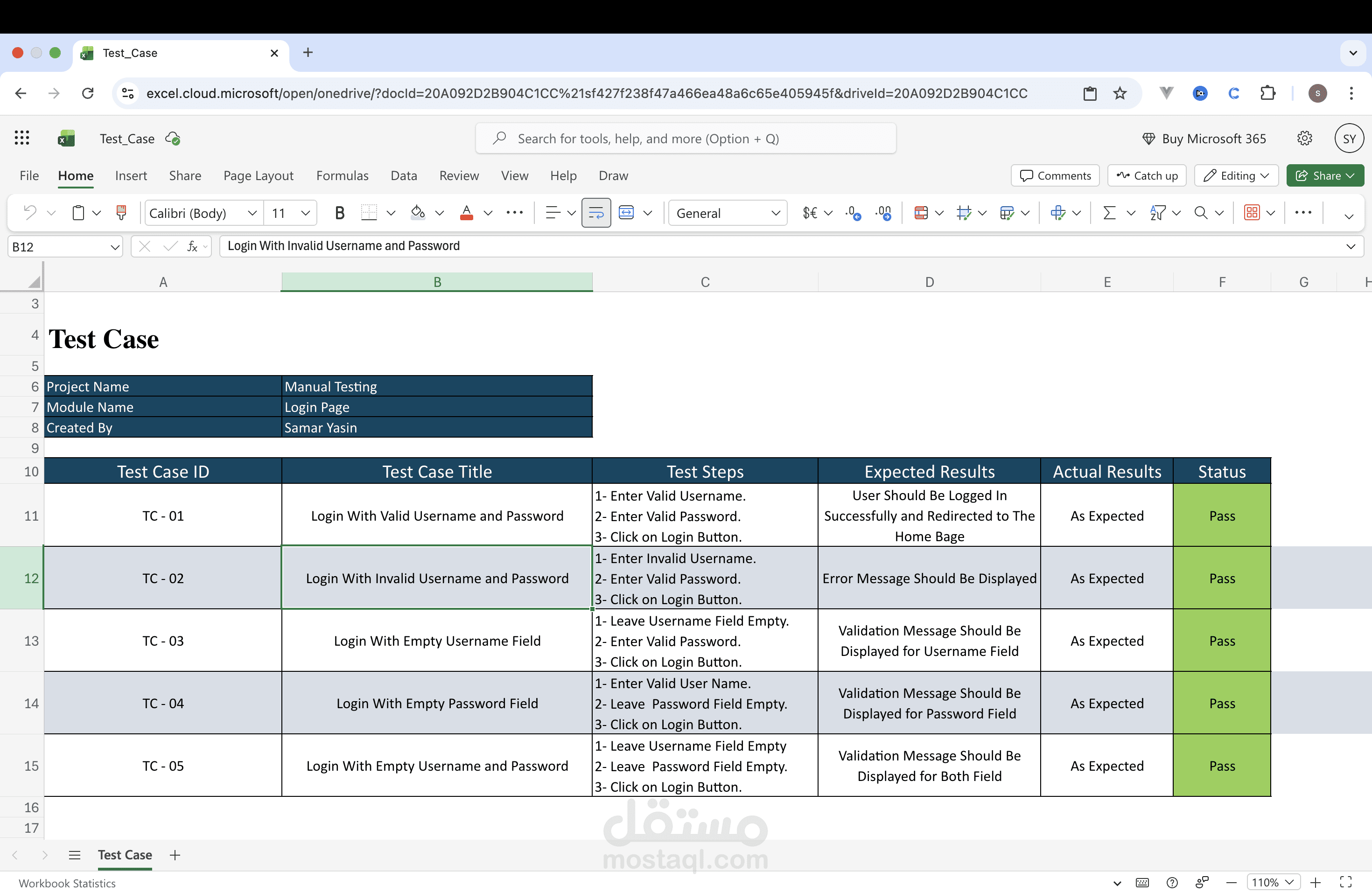Click the Format Painter icon

[121, 213]
